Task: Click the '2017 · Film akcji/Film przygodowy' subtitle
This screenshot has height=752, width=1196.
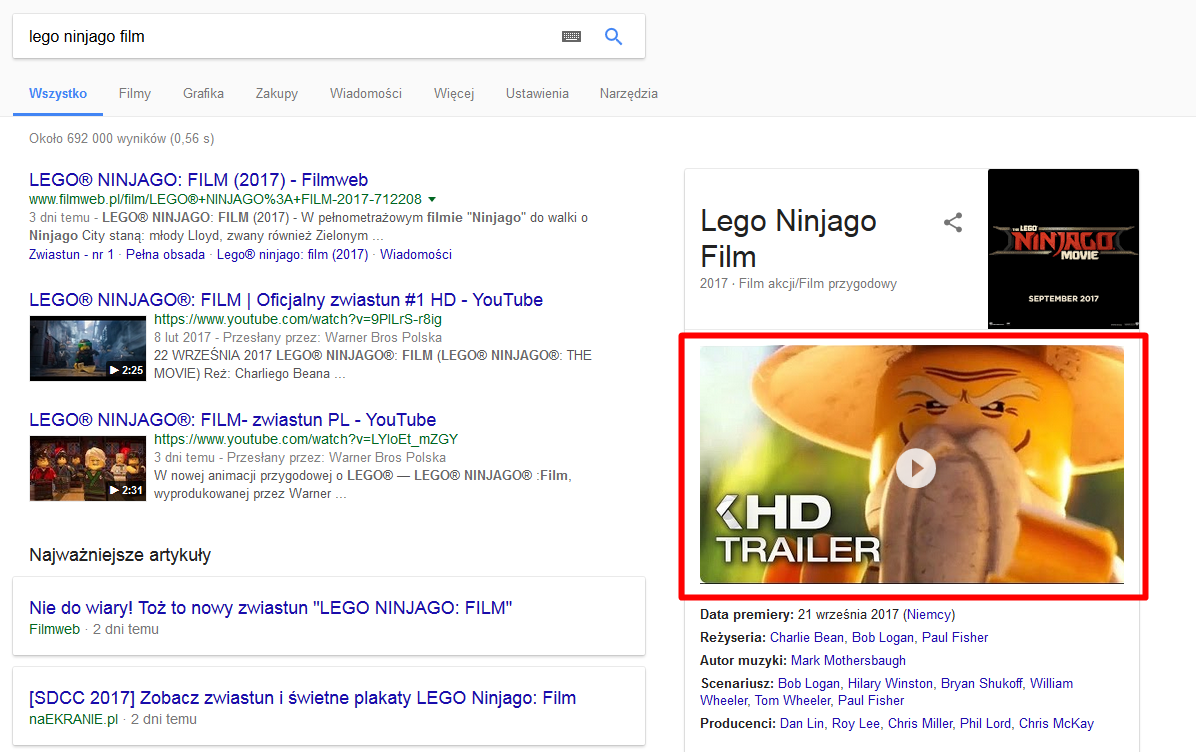Action: (x=799, y=283)
